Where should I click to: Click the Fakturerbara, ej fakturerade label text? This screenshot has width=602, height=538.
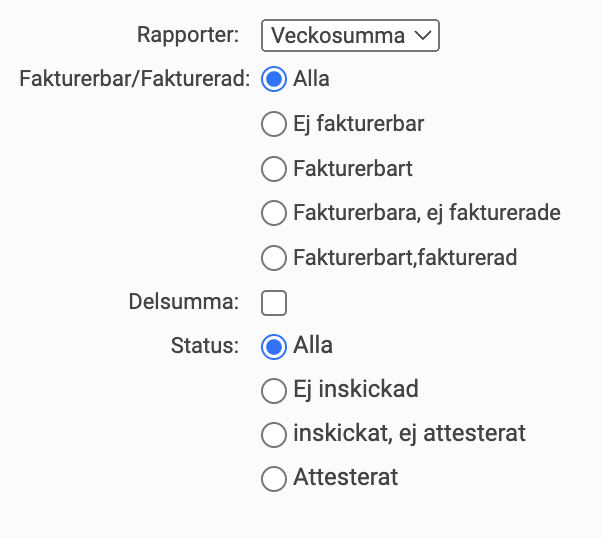point(426,213)
